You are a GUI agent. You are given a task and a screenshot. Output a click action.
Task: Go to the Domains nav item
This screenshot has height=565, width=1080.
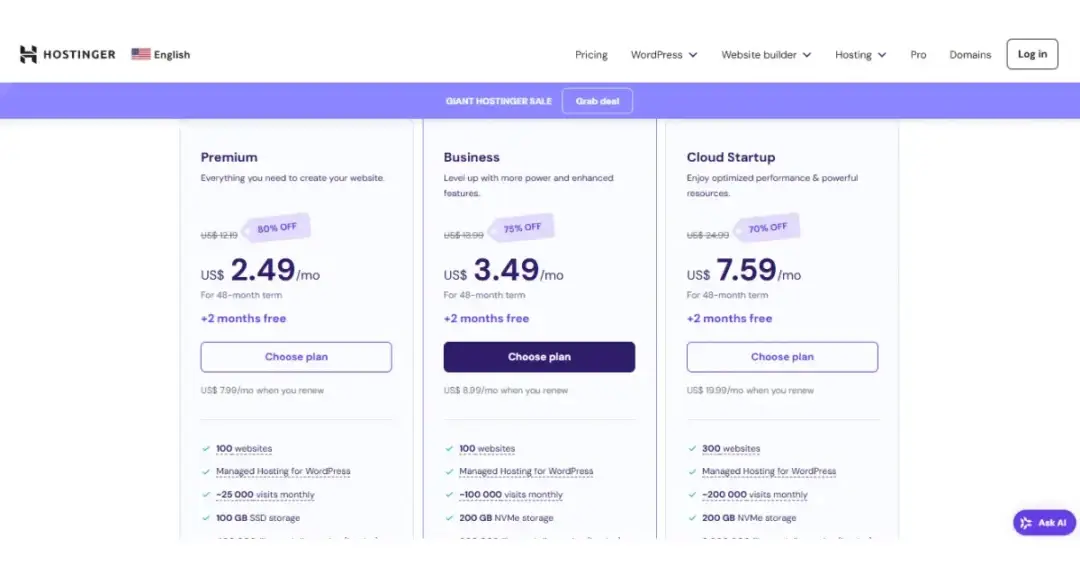pos(970,54)
